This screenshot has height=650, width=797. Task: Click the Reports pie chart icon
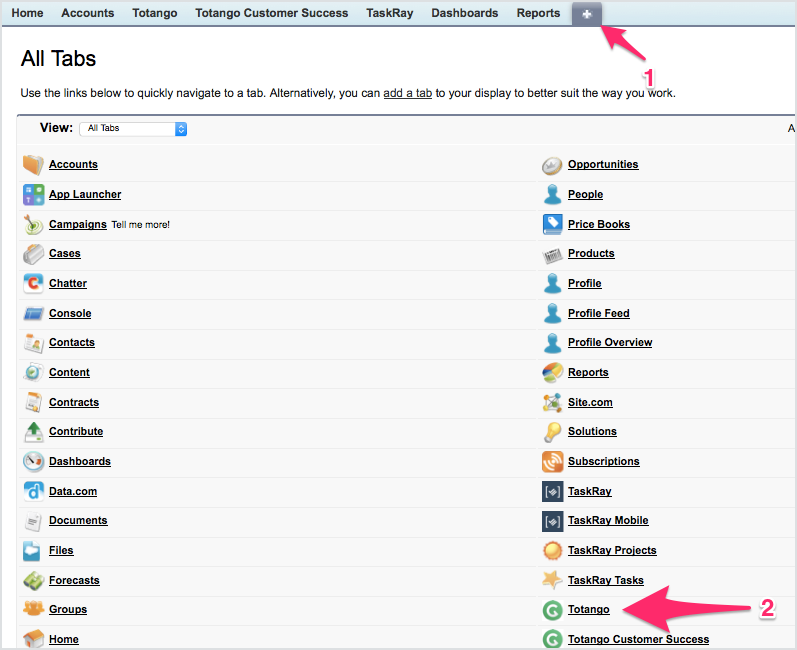553,373
